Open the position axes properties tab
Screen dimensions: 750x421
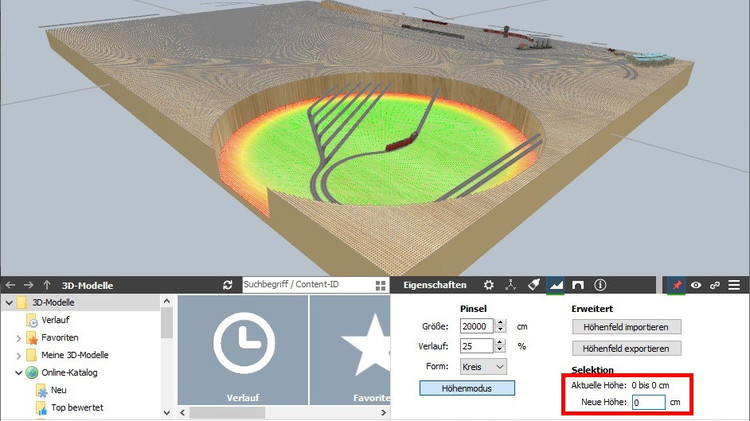(510, 285)
